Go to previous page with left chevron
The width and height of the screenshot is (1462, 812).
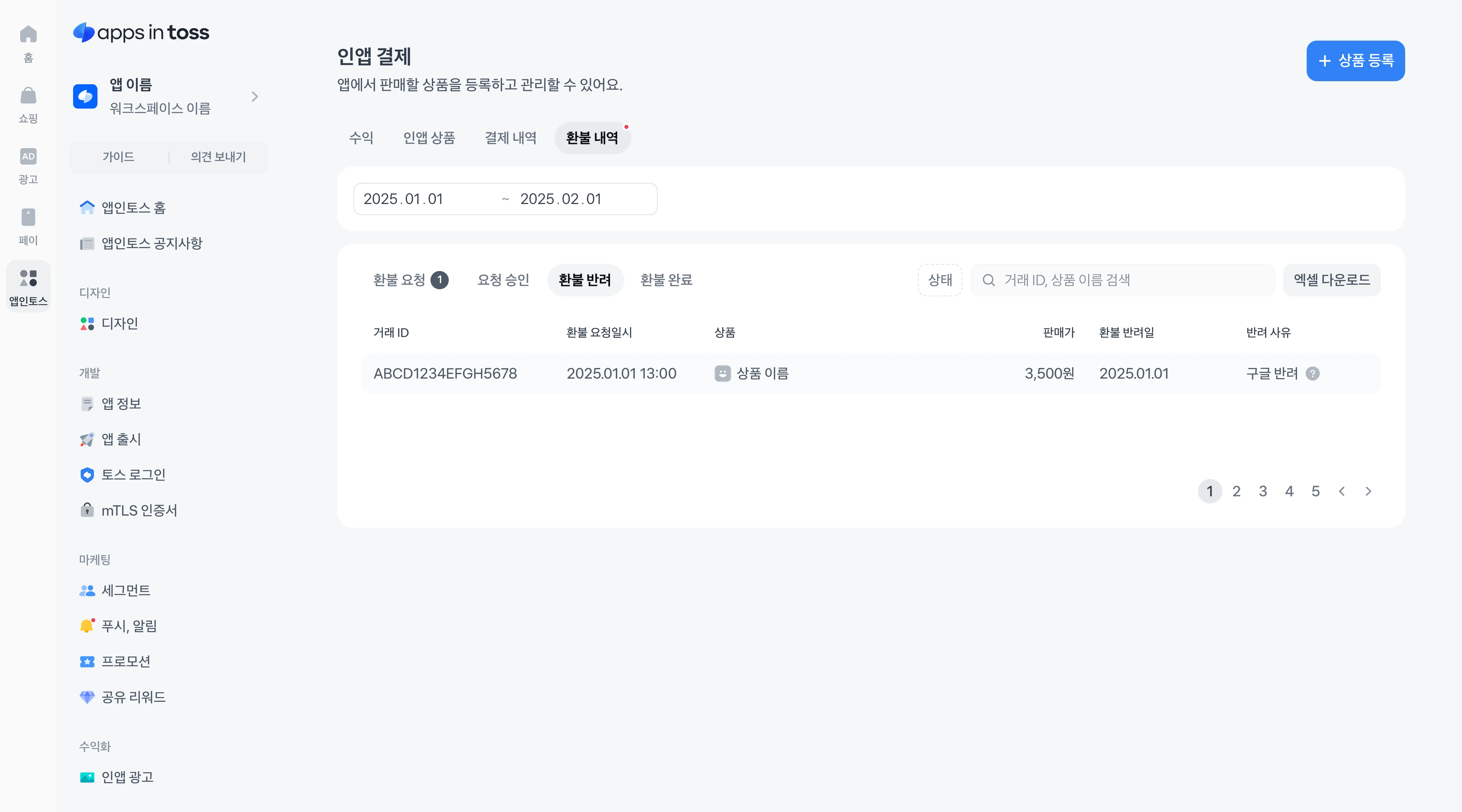point(1342,492)
